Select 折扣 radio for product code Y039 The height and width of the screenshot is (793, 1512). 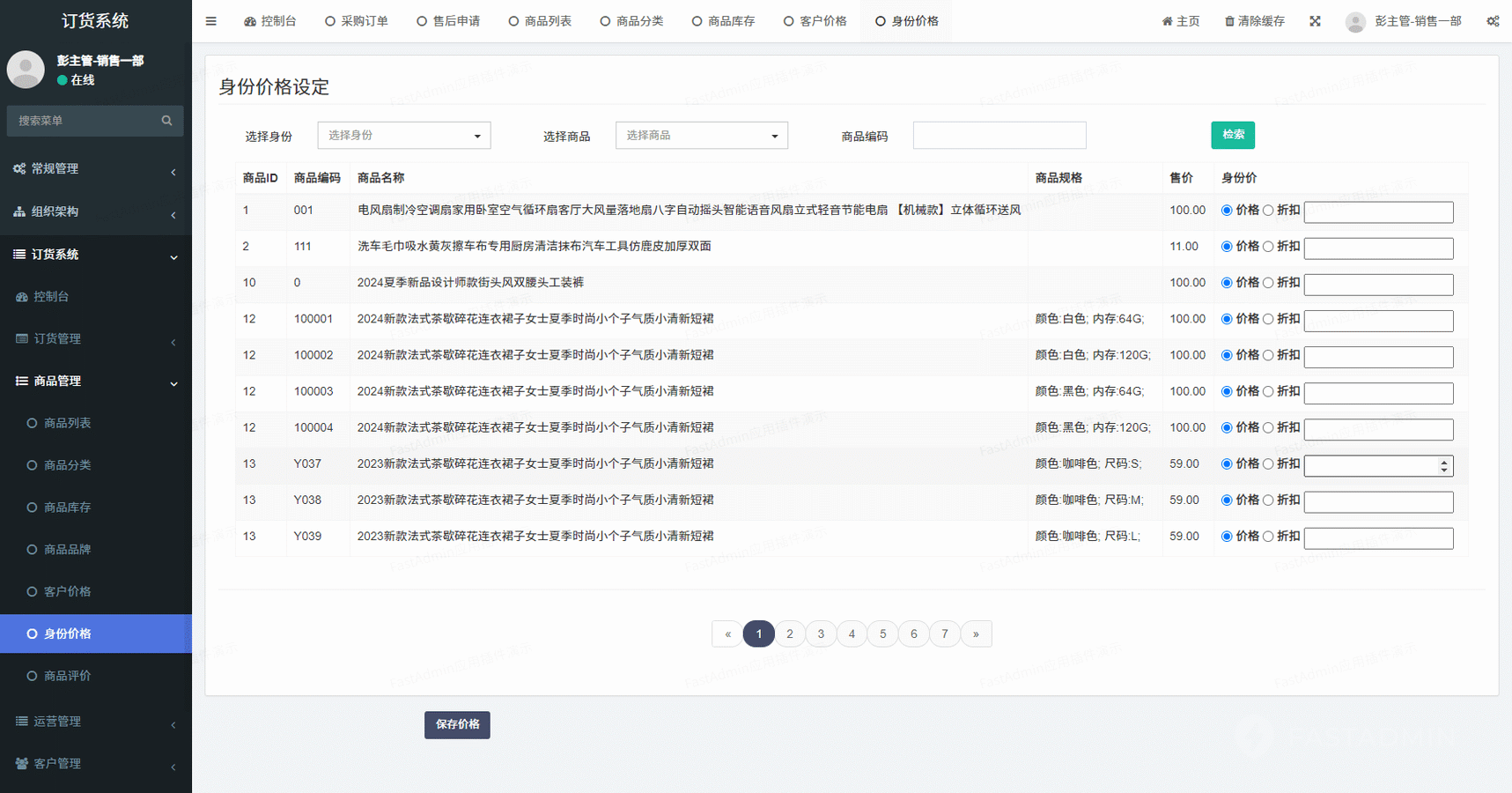1268,537
